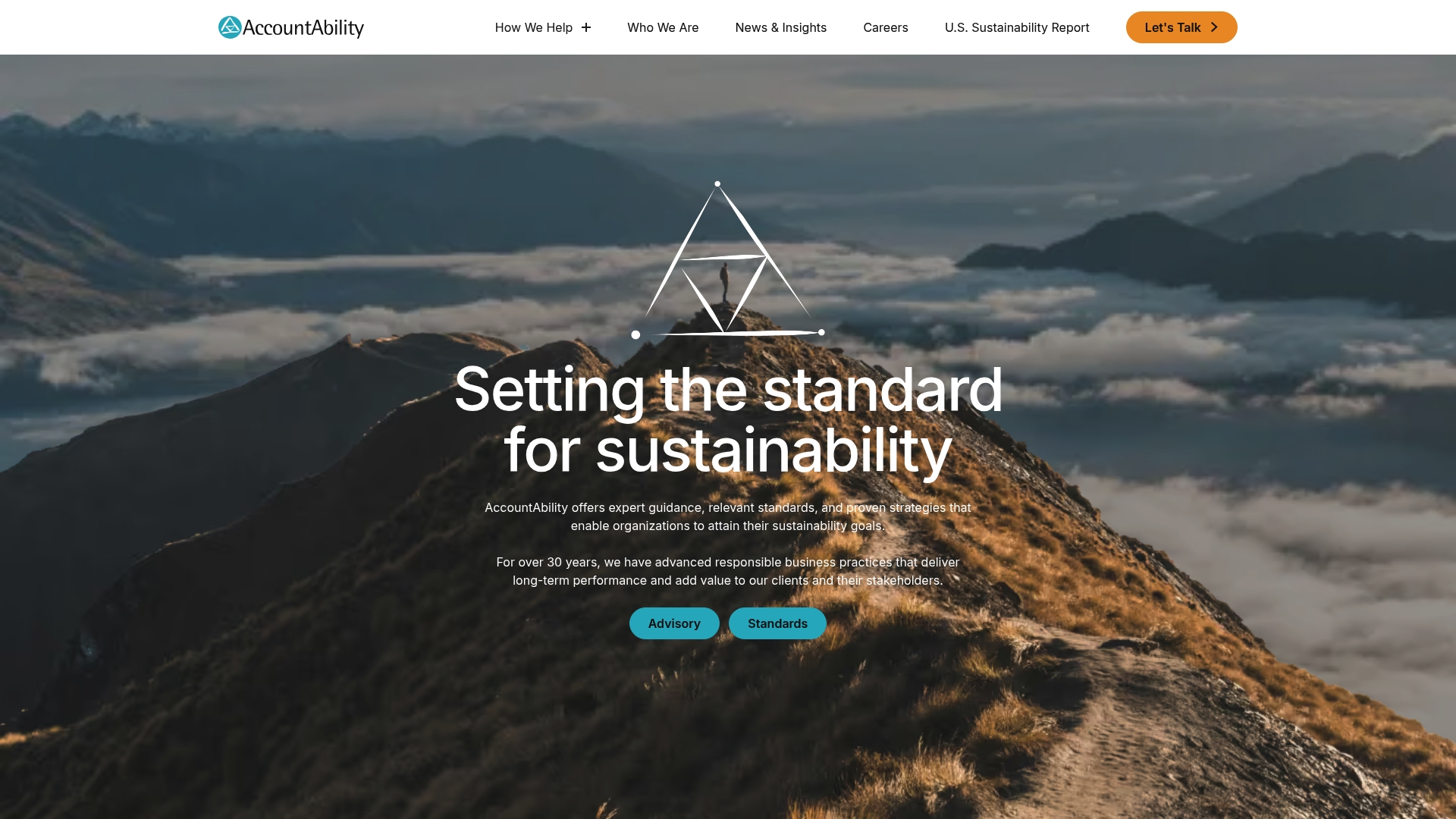Click the Setting the standard headline
Image resolution: width=1456 pixels, height=819 pixels.
coord(728,419)
